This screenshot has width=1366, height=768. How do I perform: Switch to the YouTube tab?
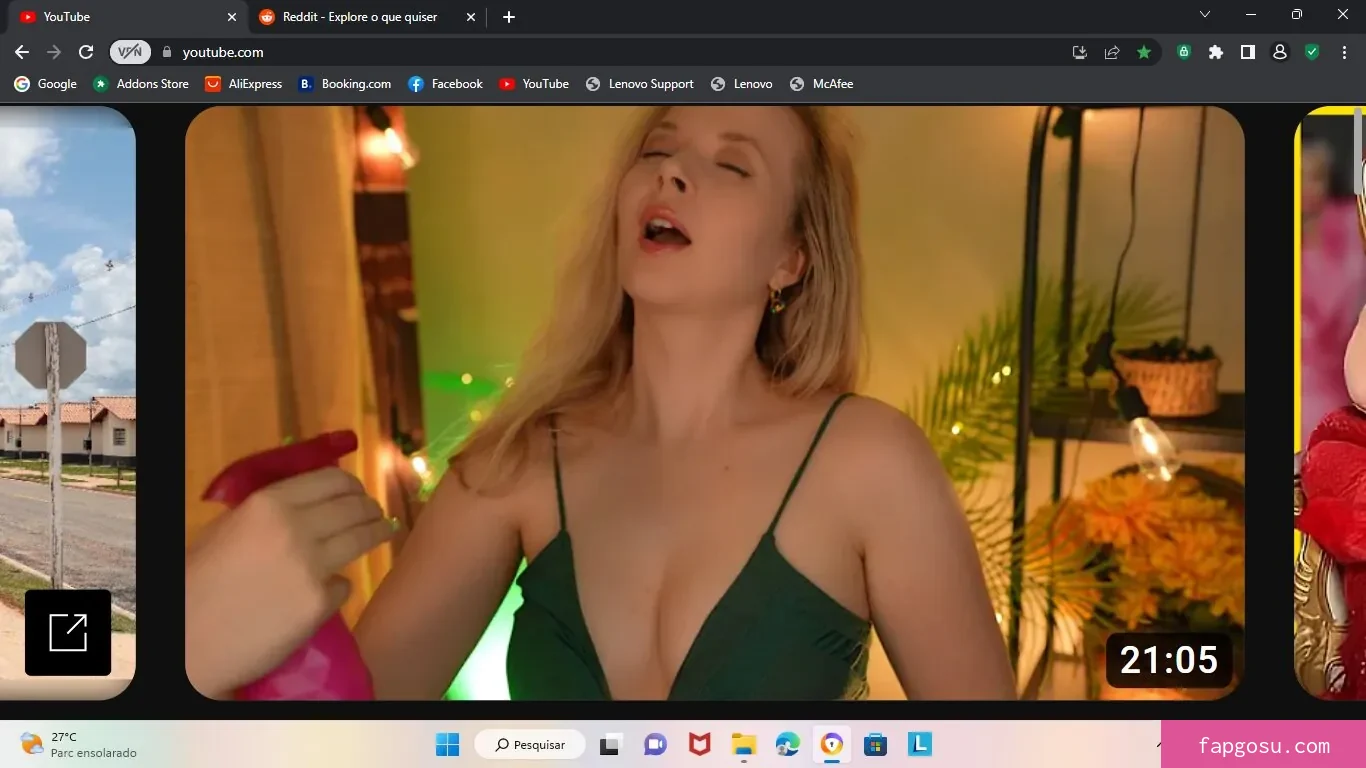(x=125, y=17)
